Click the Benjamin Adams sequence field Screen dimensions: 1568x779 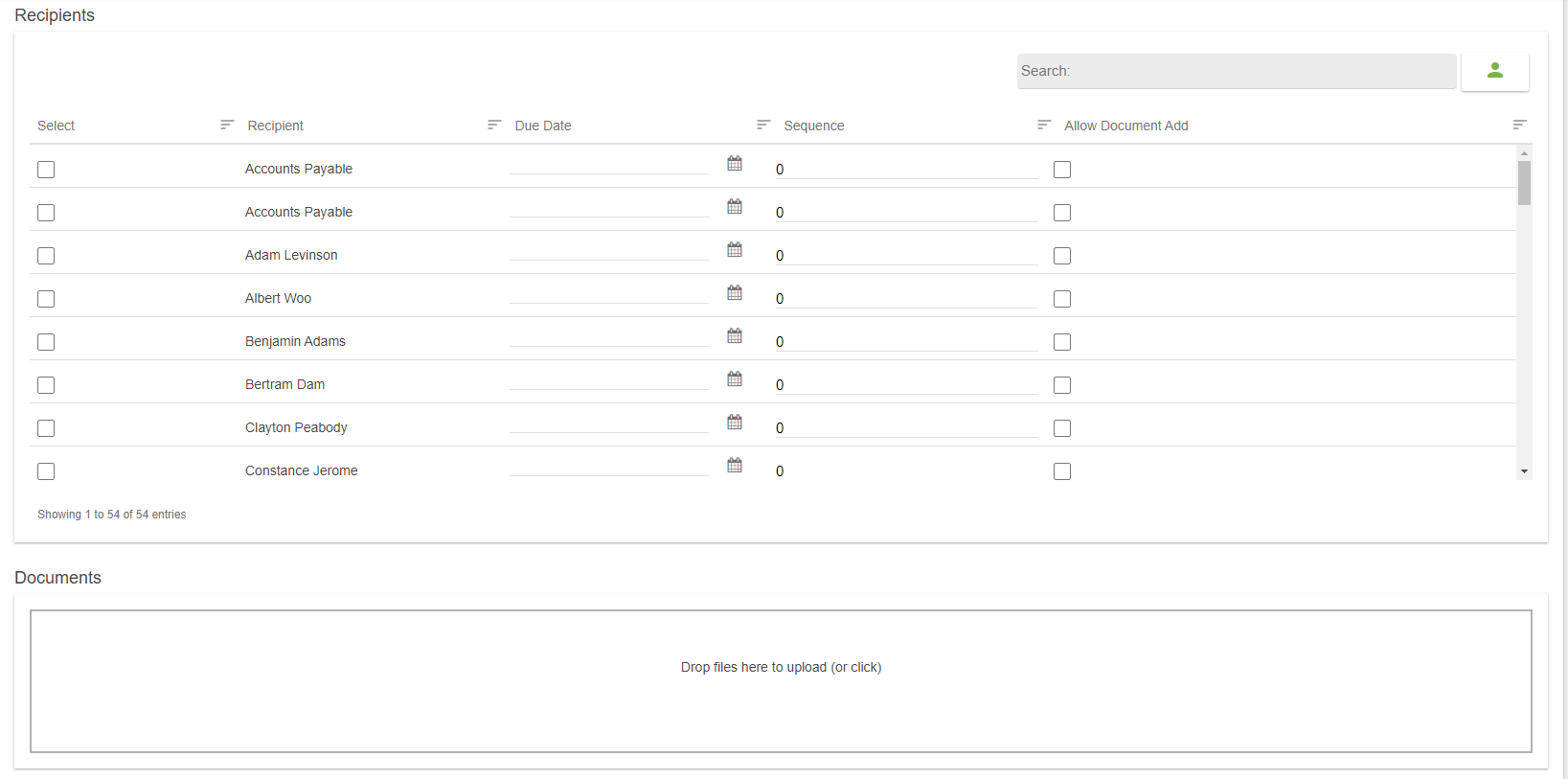tap(906, 341)
